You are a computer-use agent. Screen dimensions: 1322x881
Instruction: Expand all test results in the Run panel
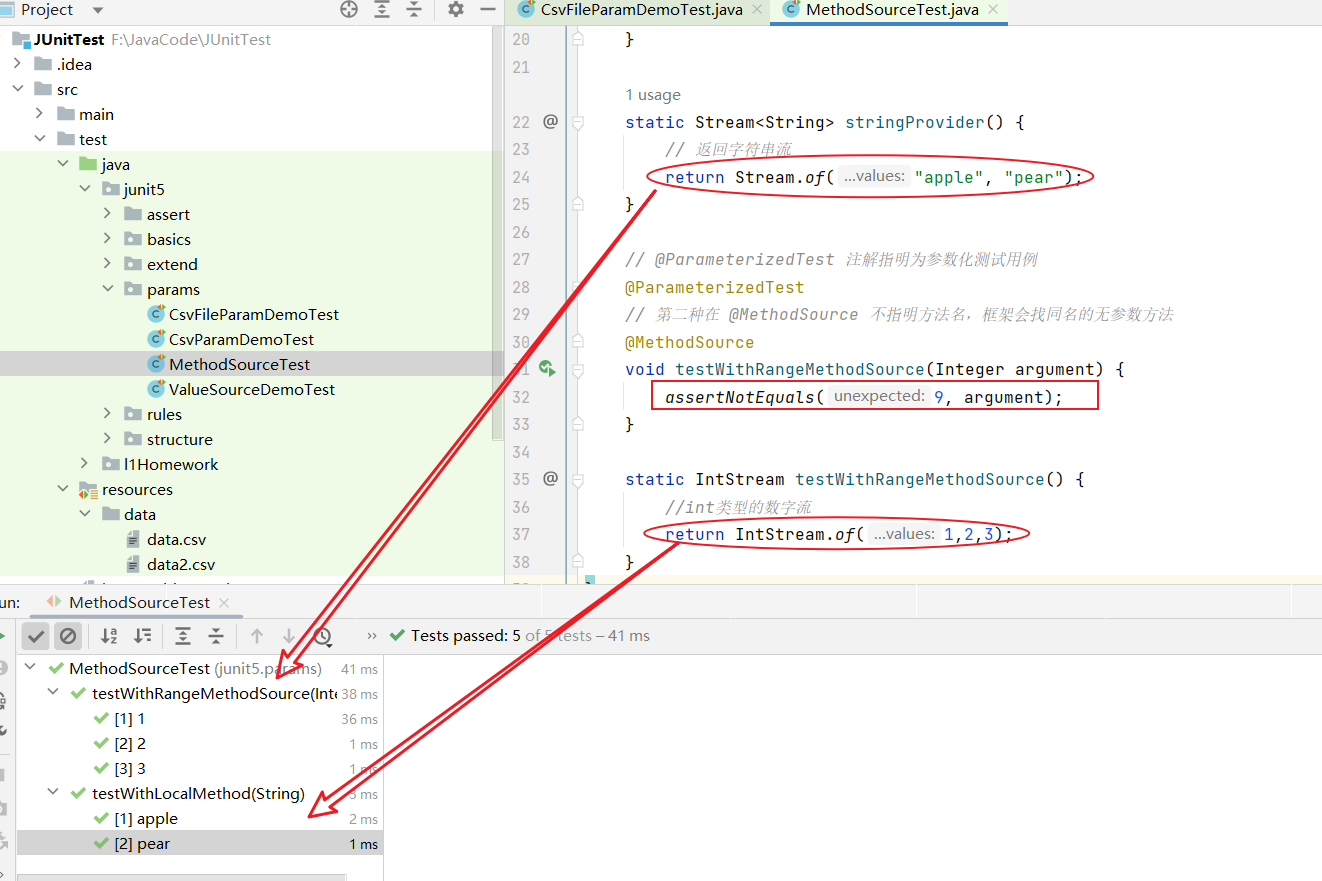pyautogui.click(x=183, y=636)
